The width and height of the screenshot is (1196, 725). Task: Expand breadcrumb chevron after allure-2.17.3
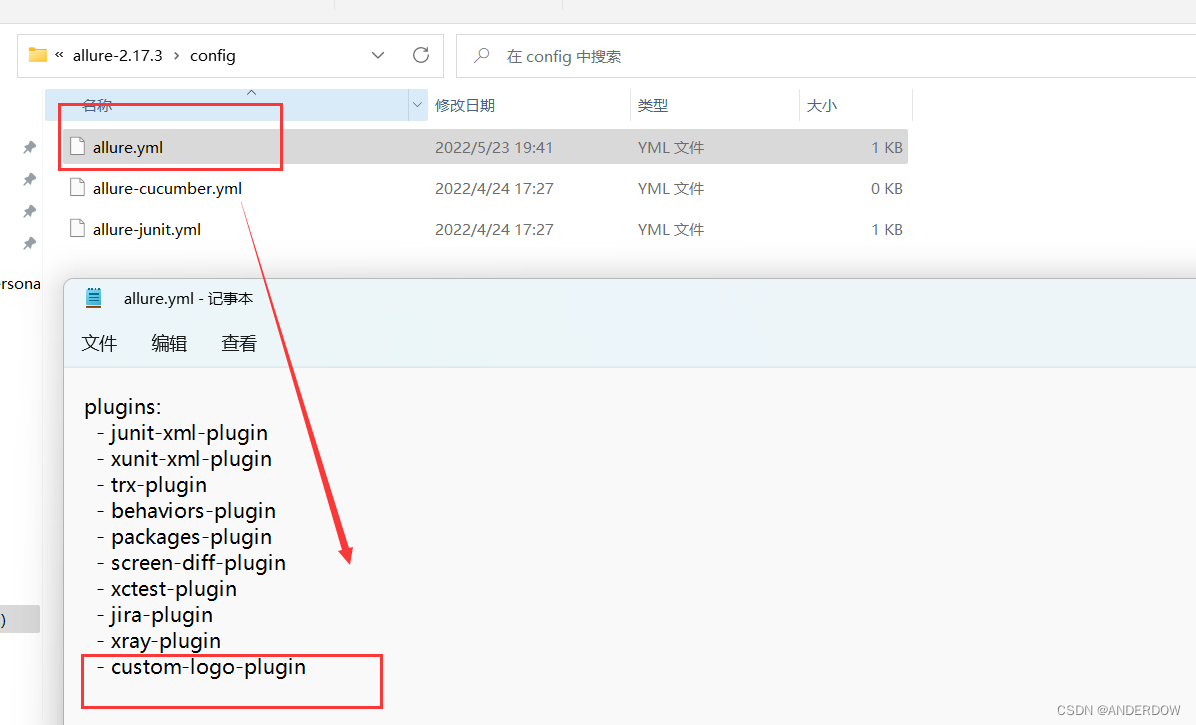click(176, 56)
